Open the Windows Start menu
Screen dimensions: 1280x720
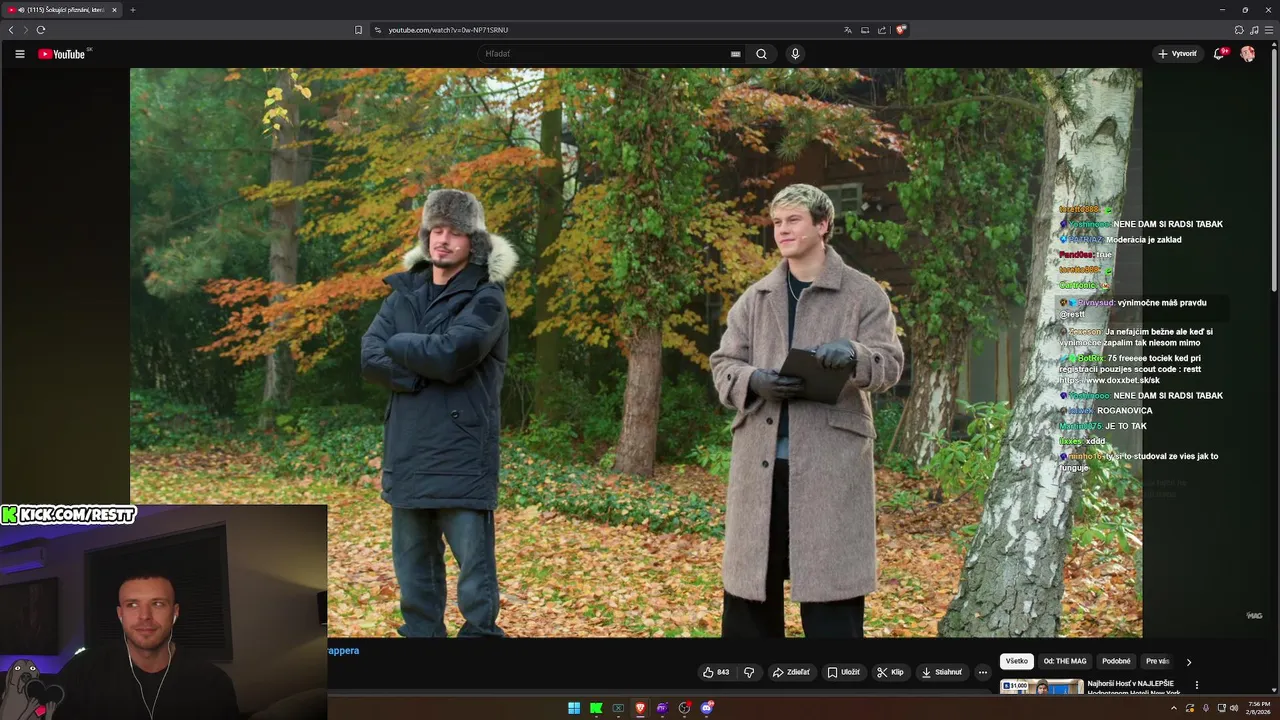click(x=574, y=708)
